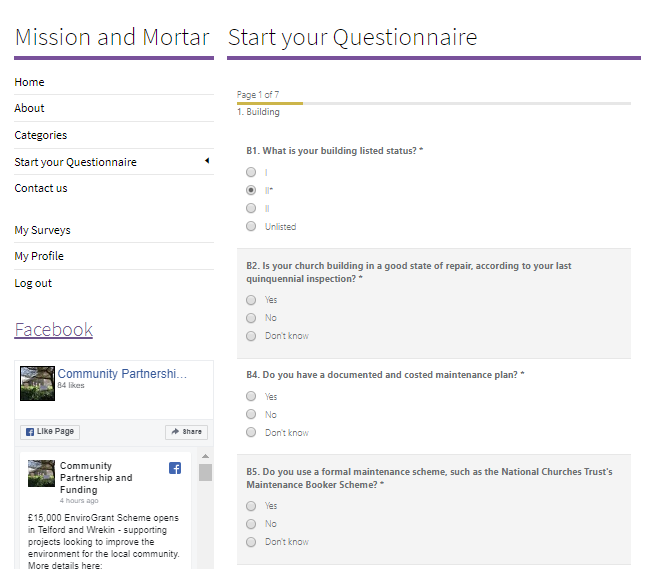This screenshot has width=662, height=569.
Task: Choose Don't know for B2 question
Action: pyautogui.click(x=251, y=336)
